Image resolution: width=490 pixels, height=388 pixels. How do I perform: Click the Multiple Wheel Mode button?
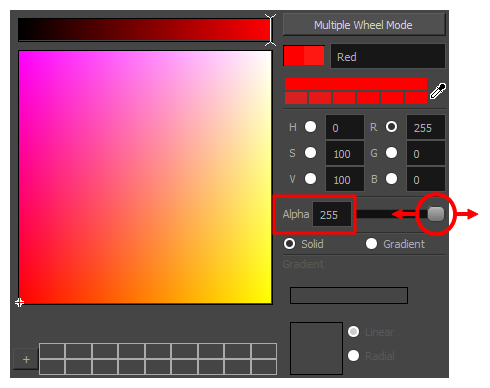(364, 25)
